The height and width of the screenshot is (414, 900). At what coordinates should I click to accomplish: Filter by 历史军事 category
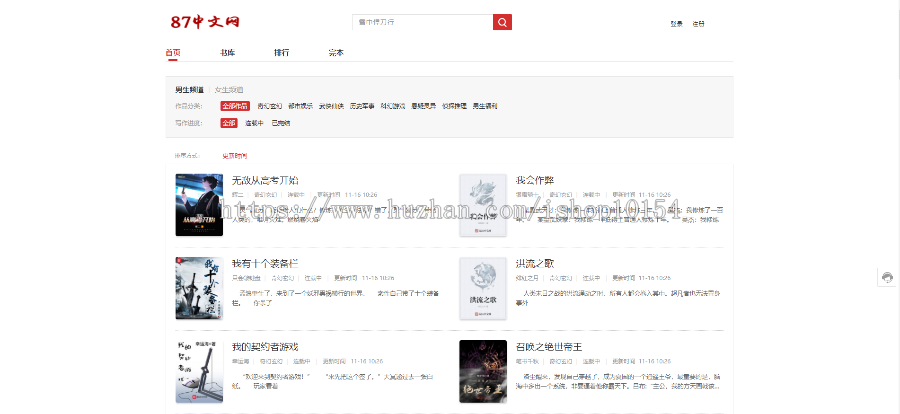363,106
